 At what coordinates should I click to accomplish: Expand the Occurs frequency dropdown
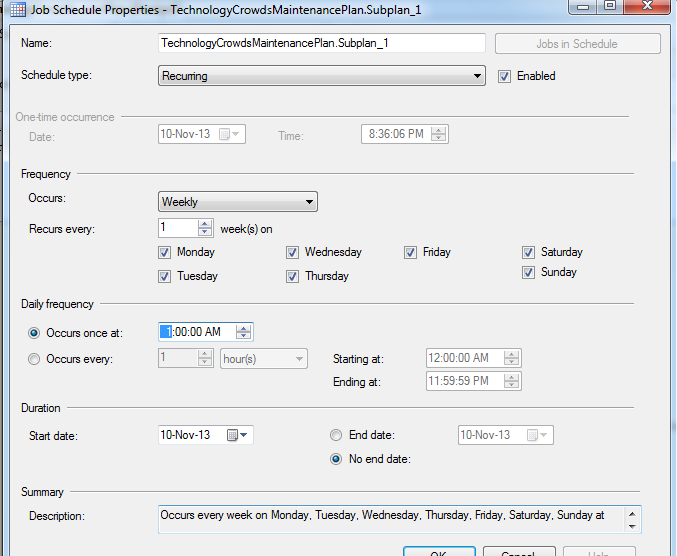point(238,202)
